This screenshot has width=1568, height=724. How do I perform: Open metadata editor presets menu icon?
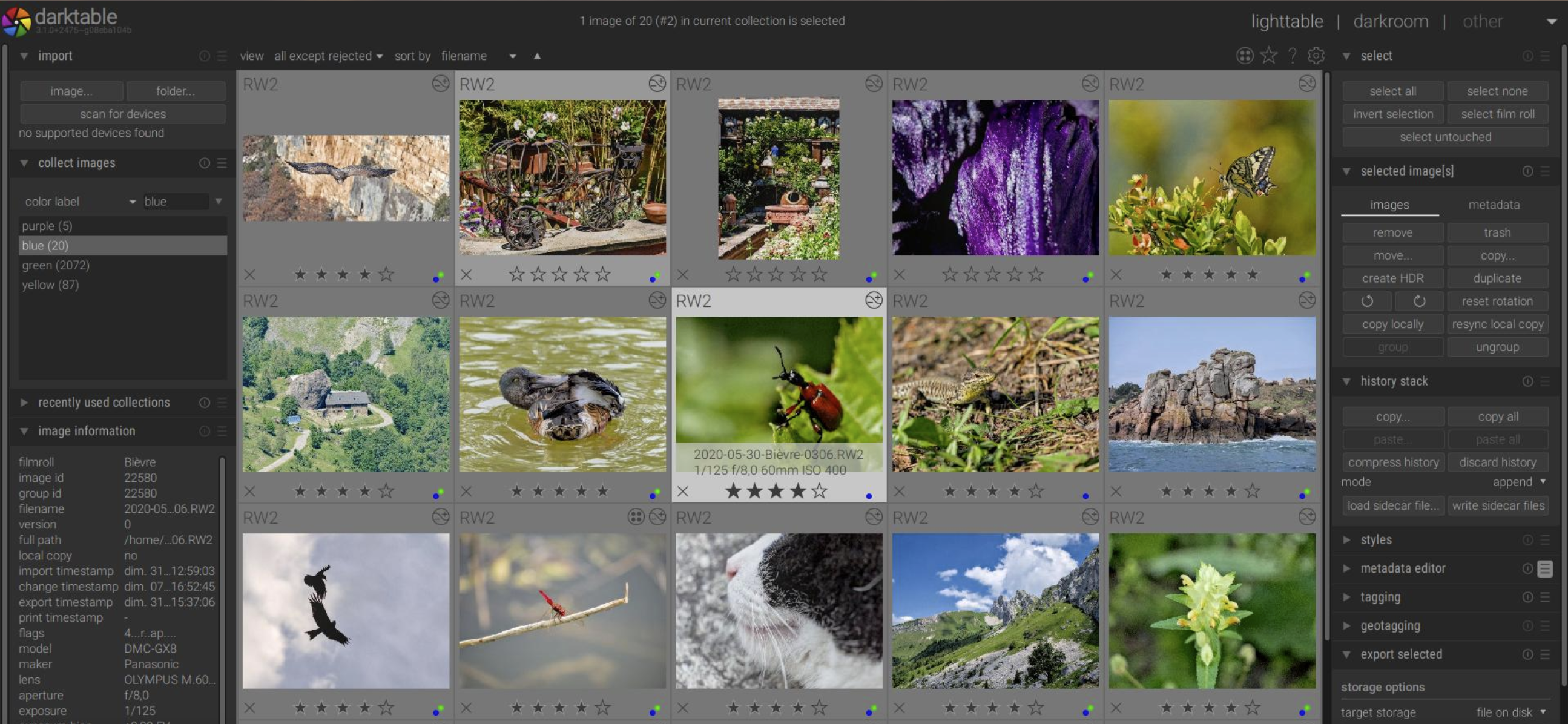coord(1544,568)
